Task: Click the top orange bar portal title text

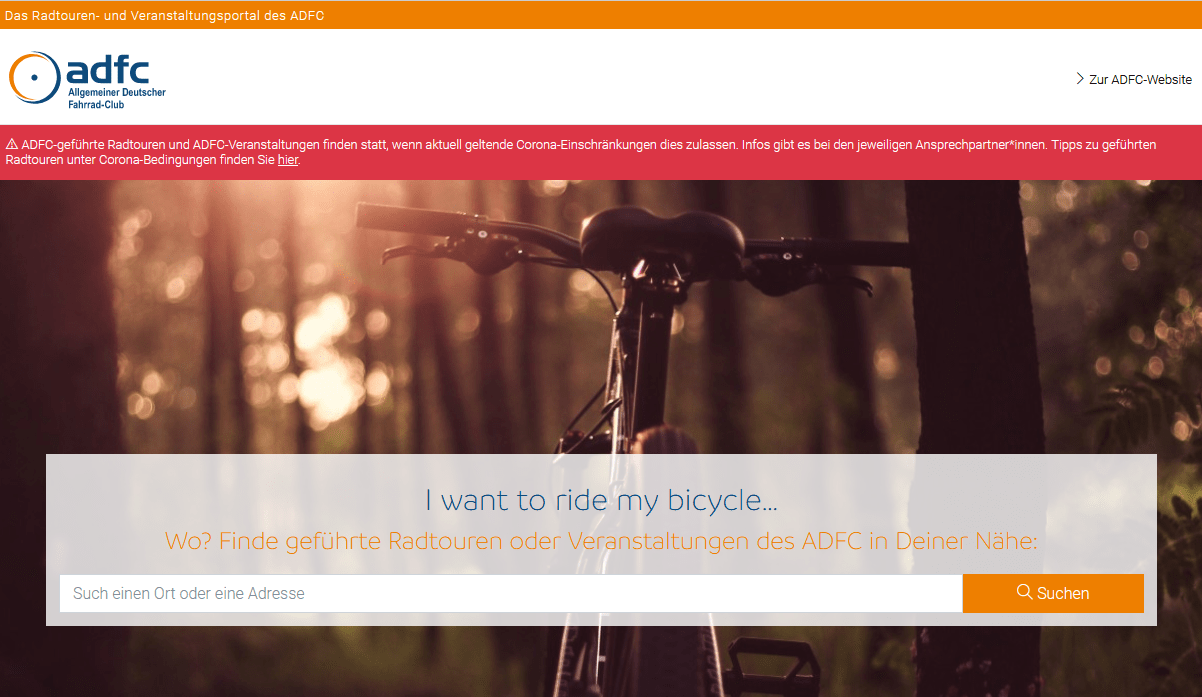Action: pos(165,16)
